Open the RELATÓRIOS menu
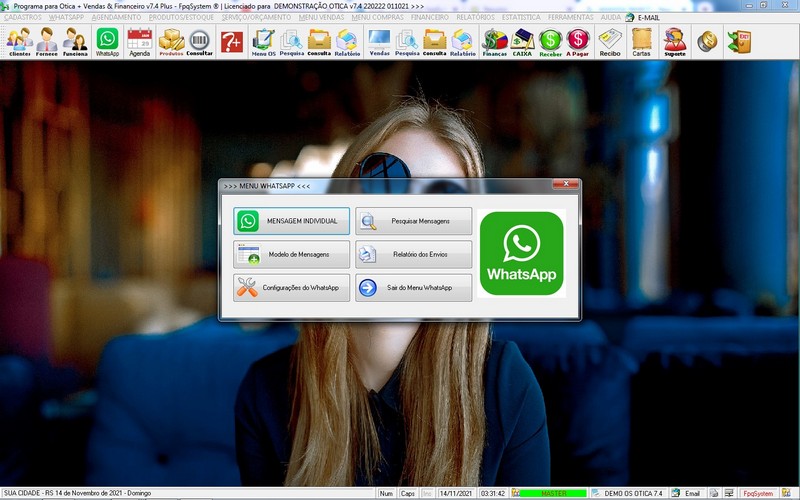This screenshot has height=500, width=800. pyautogui.click(x=476, y=17)
